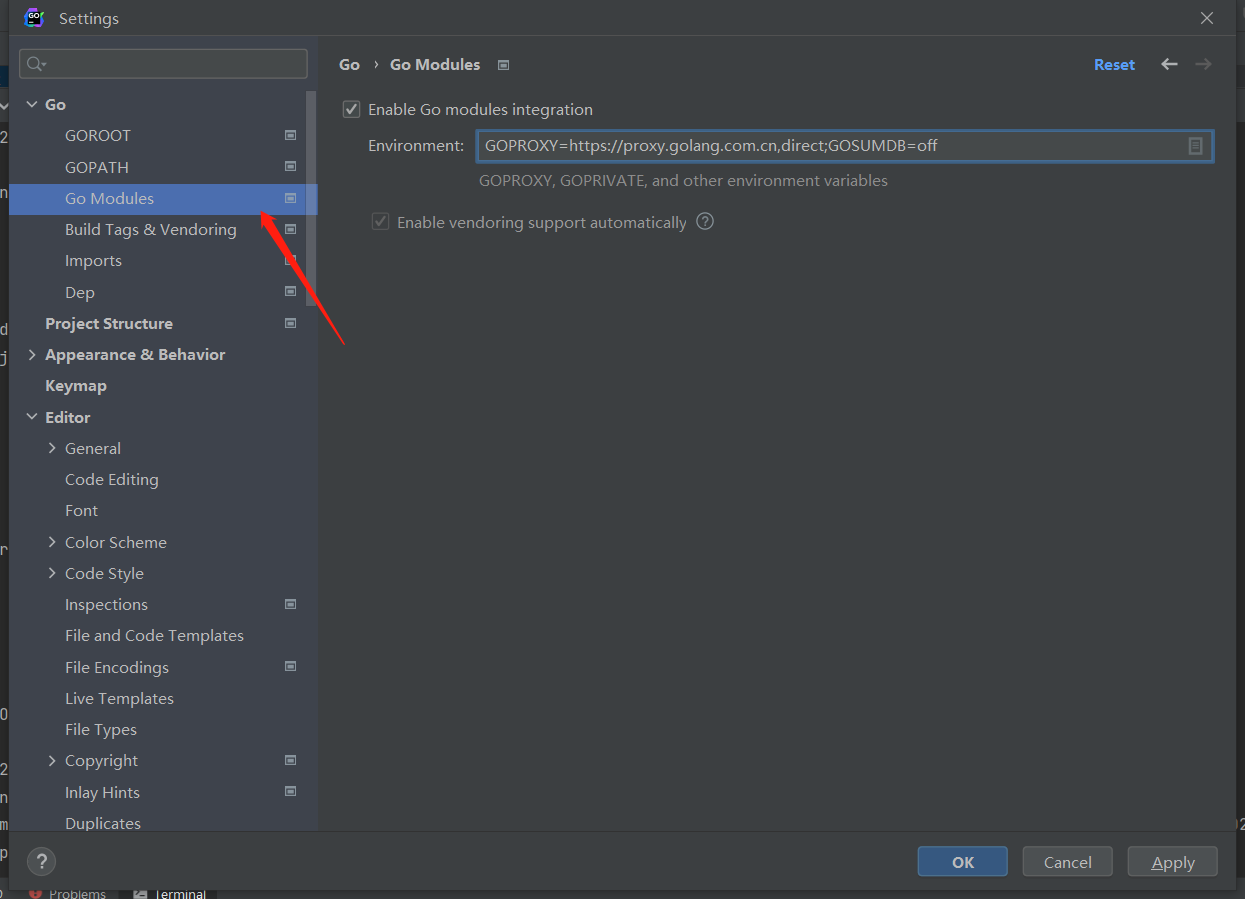The image size is (1245, 899).
Task: Expand the Code Style subsection
Action: click(52, 573)
